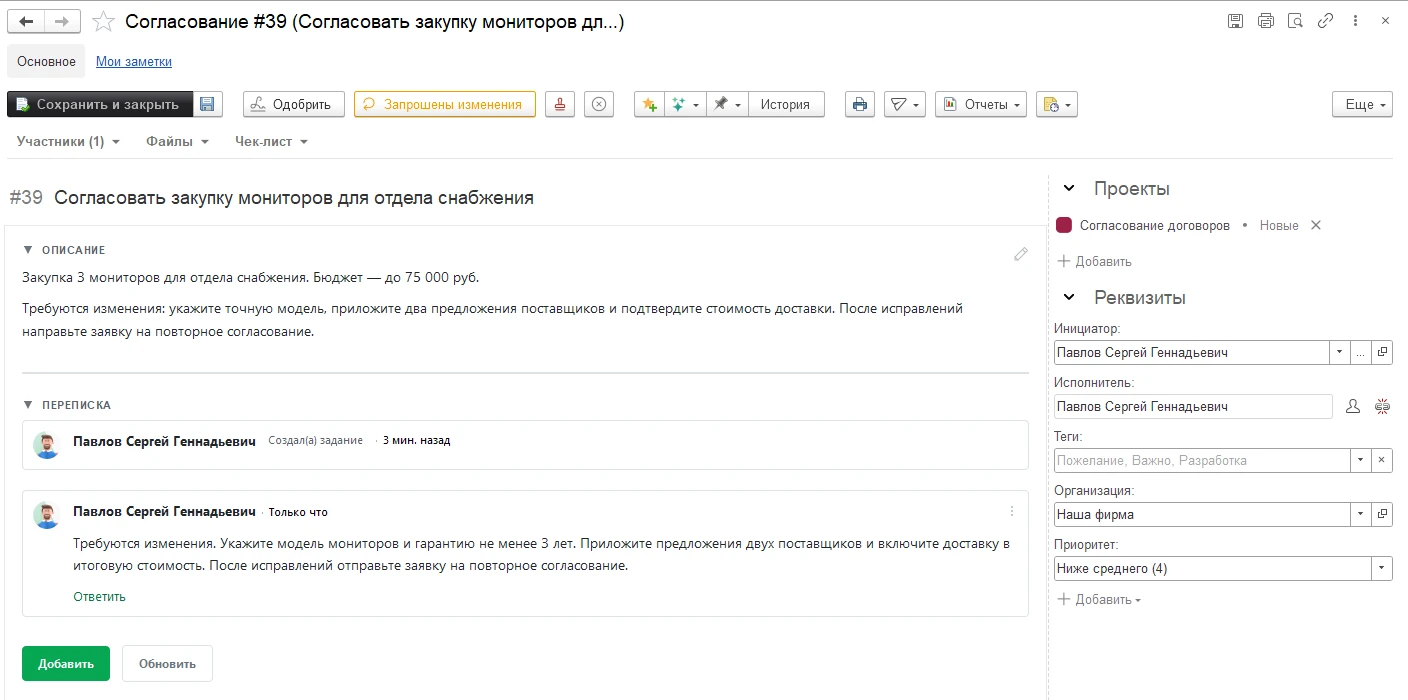Click the Приоритет field Ниже среднего (4)
1408x700 pixels.
[1212, 568]
